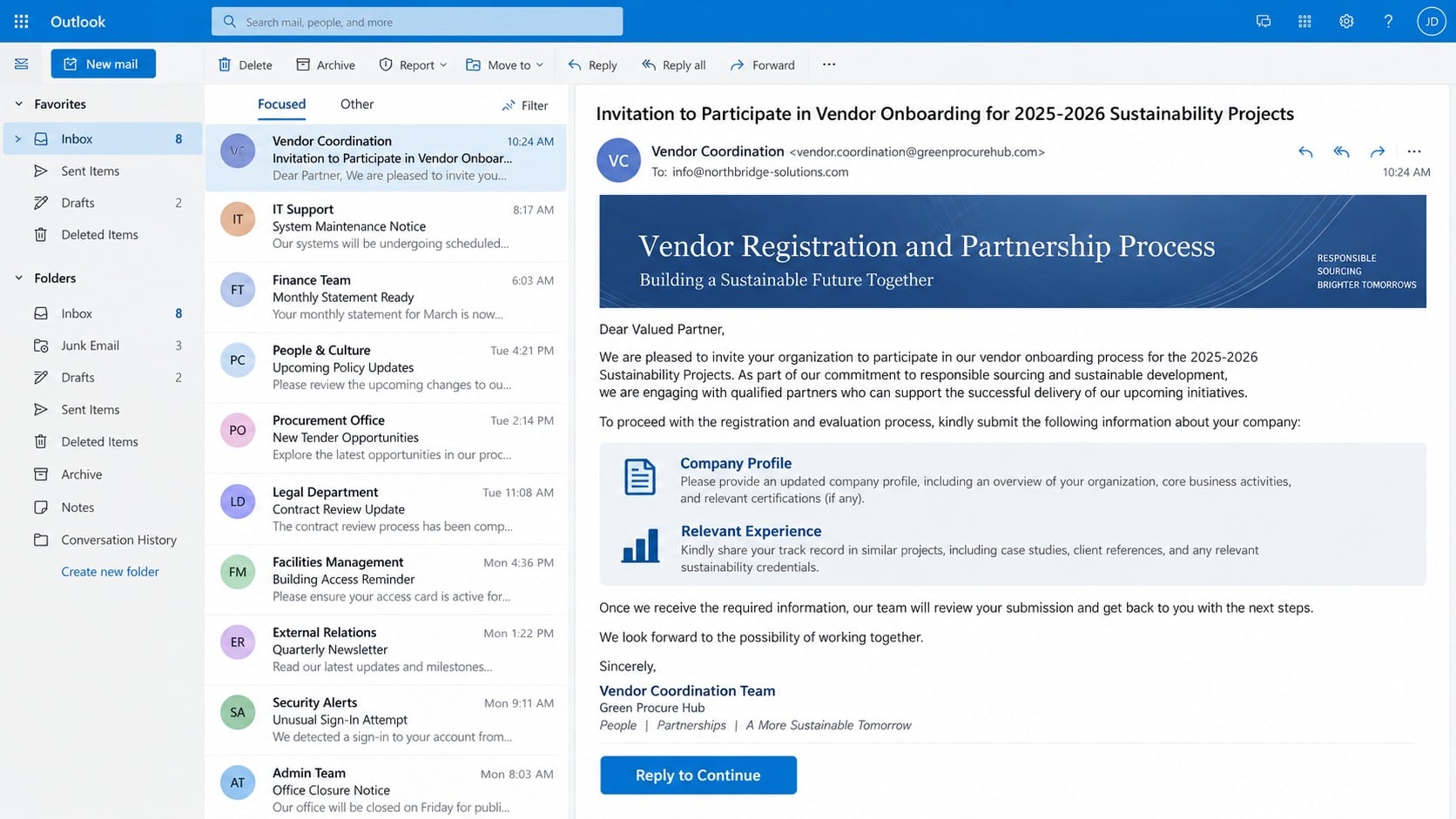Viewport: 1456px width, 819px height.
Task: Collapse the Favorites section
Action: click(18, 104)
